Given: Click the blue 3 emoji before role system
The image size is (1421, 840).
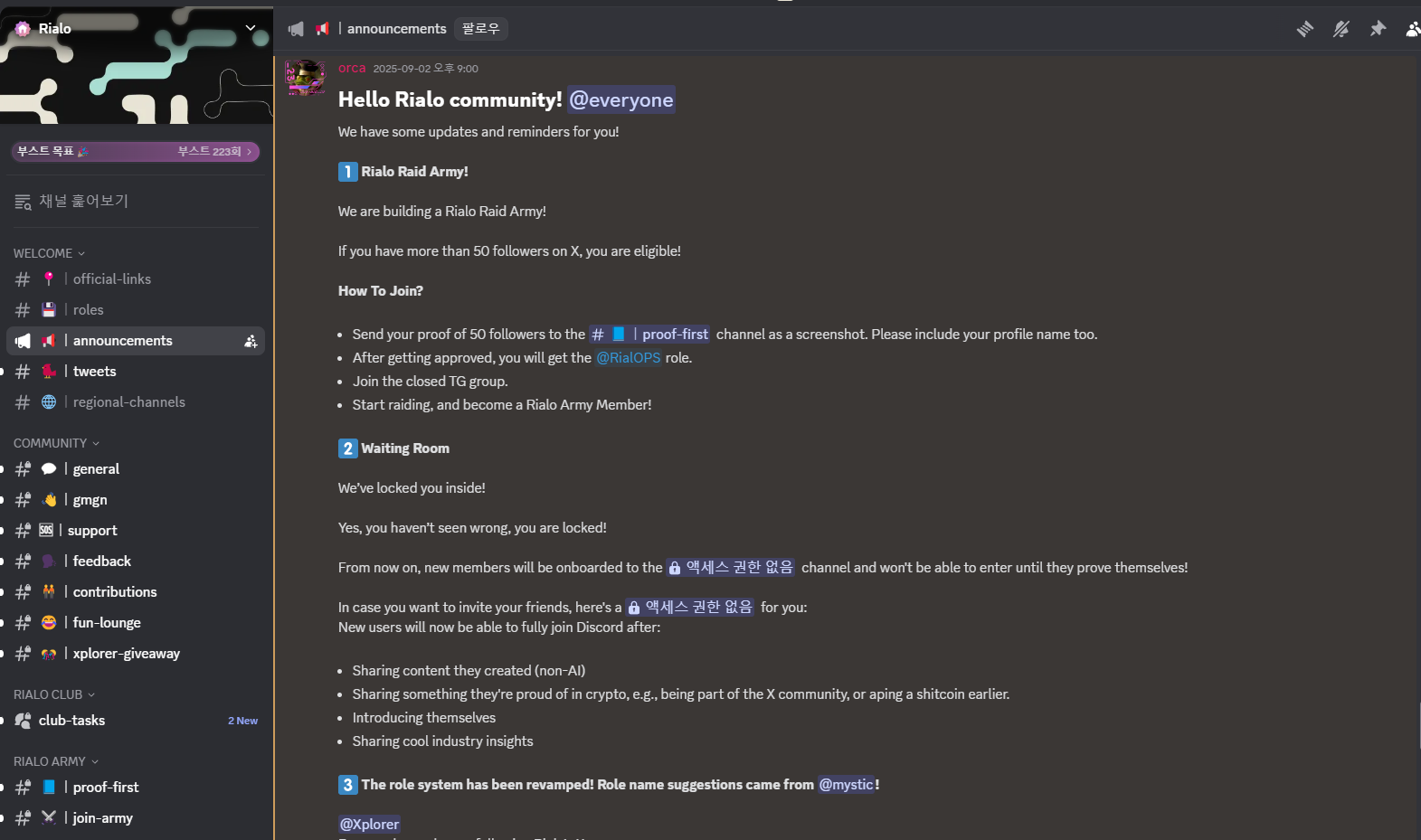Looking at the screenshot, I should pos(348,785).
